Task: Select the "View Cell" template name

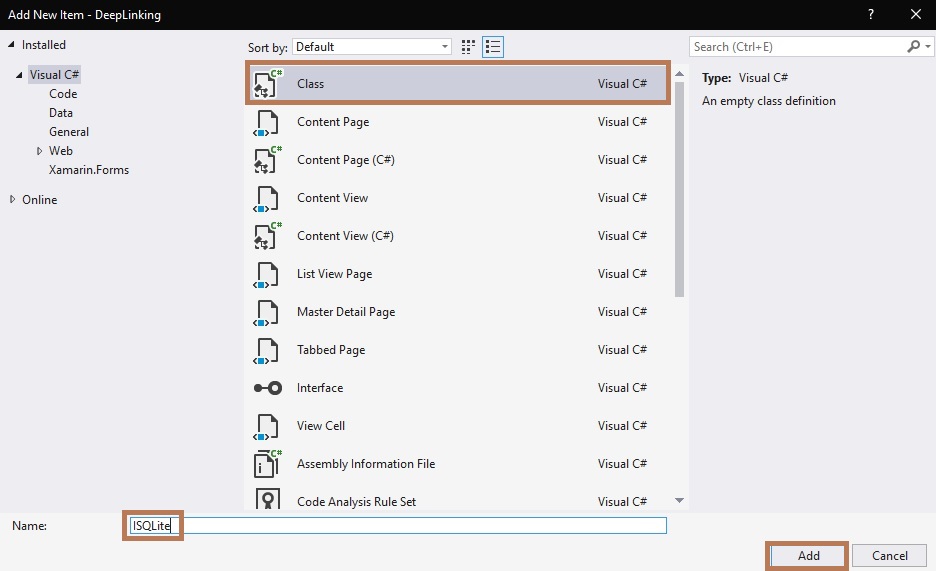Action: point(321,426)
